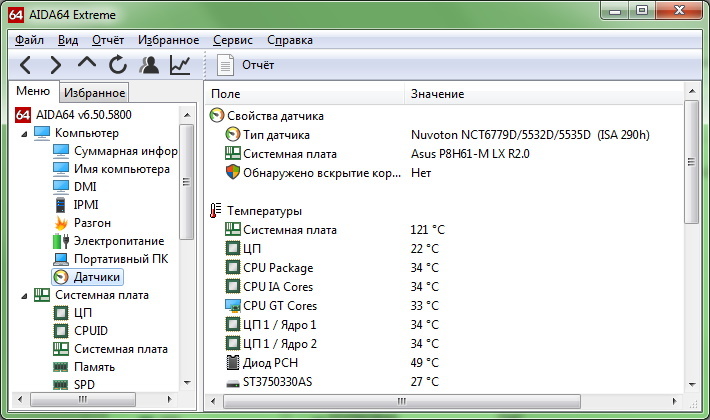Select ЦП 1 / Ядро 1 row
The width and height of the screenshot is (710, 420).
click(x=446, y=325)
